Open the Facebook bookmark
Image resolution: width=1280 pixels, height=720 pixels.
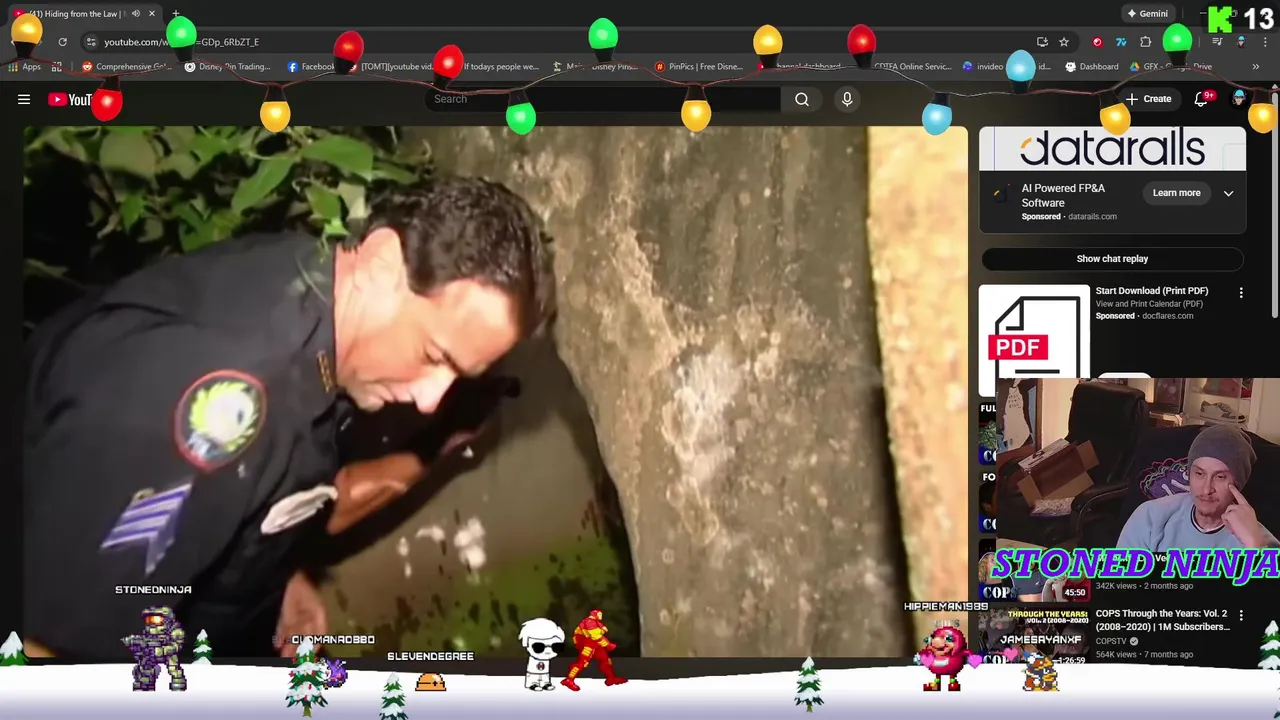click(311, 67)
